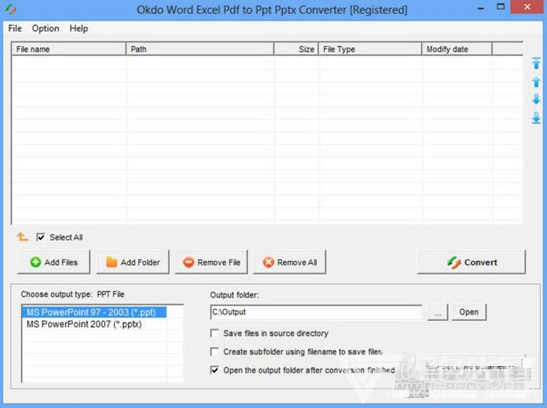Open the Option menu

(45, 28)
